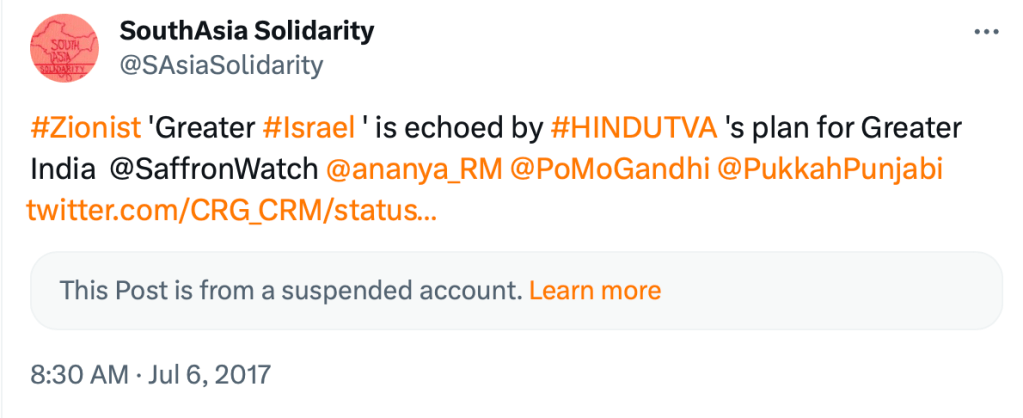Open the @ananya_RM profile mention
The image size is (1023, 418).
pos(414,170)
